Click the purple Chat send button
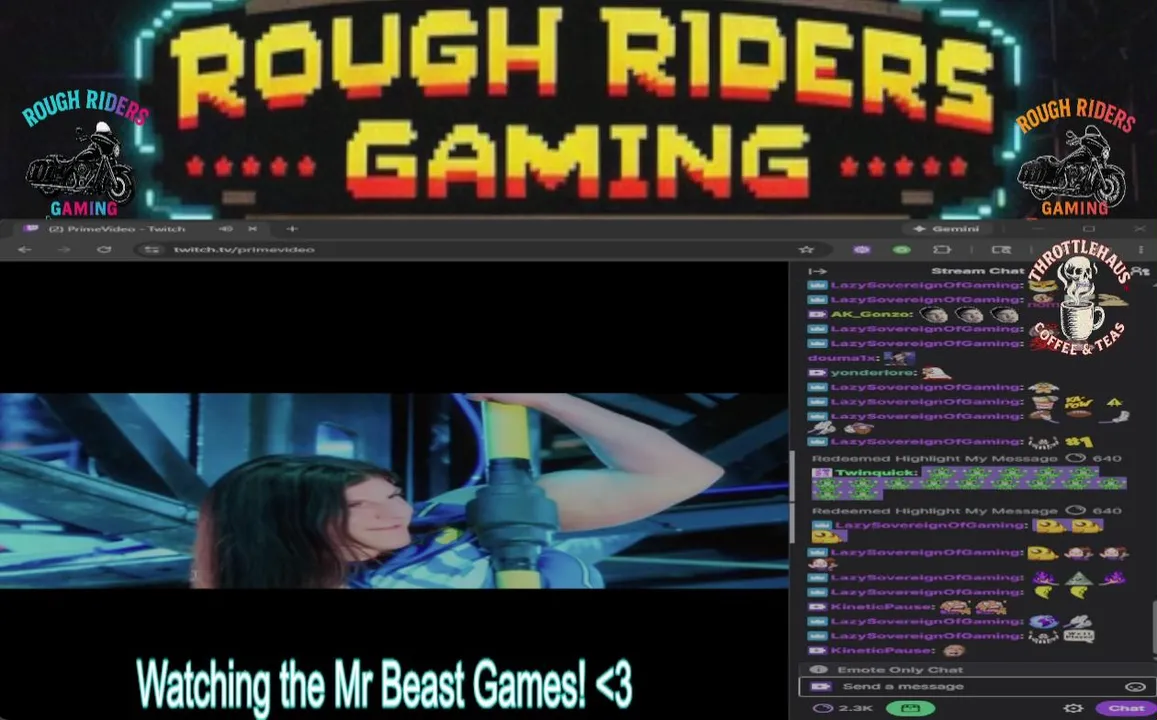 pyautogui.click(x=1125, y=708)
